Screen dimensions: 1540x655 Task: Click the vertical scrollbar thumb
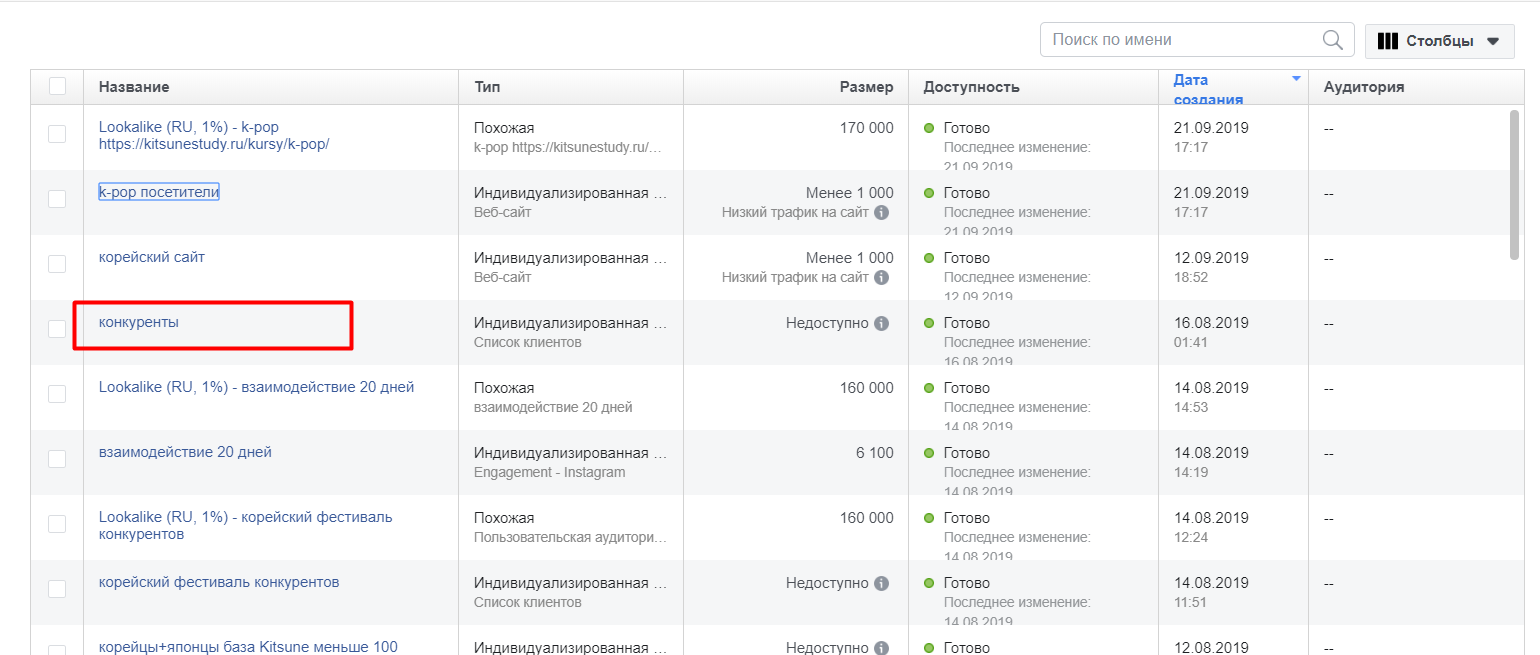click(x=1513, y=185)
